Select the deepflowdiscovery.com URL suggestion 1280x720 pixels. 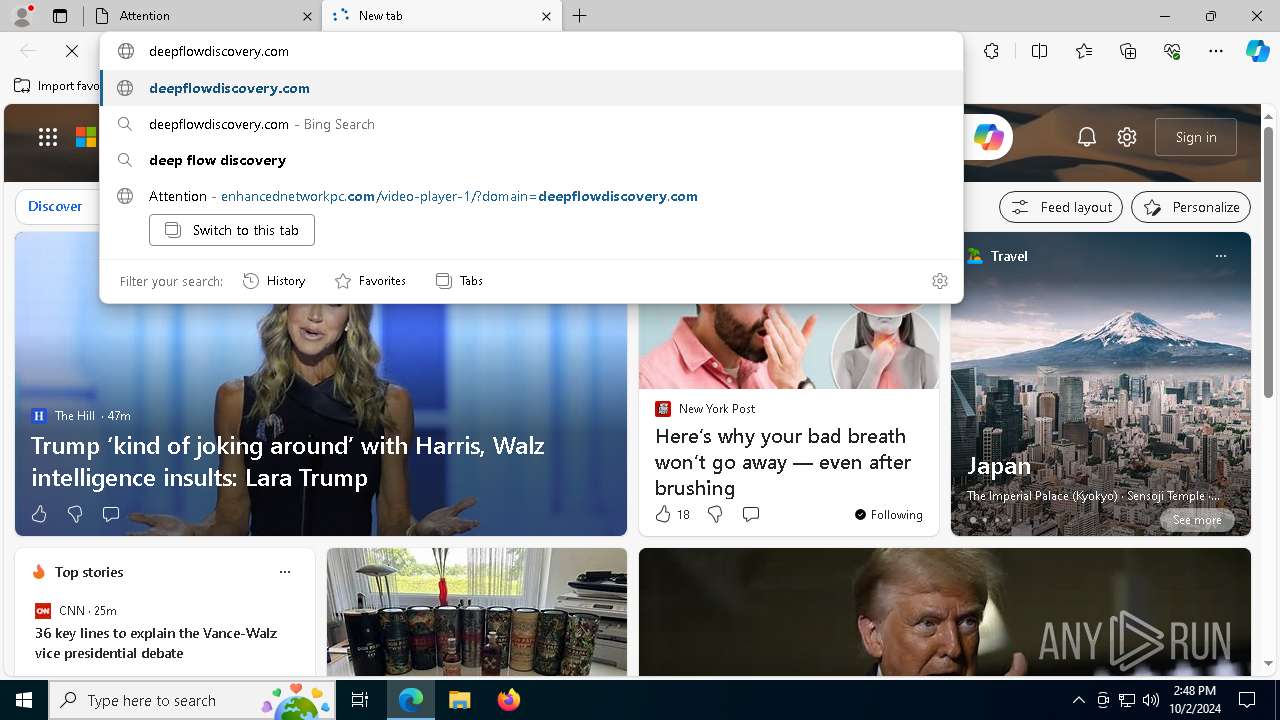point(531,88)
